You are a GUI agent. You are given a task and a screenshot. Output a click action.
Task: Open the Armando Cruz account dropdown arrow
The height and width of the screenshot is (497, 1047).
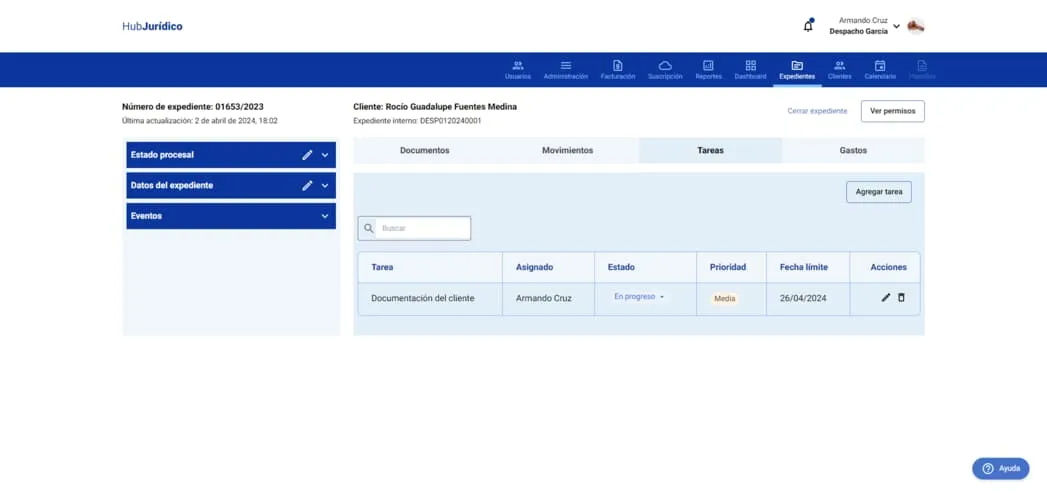[897, 27]
